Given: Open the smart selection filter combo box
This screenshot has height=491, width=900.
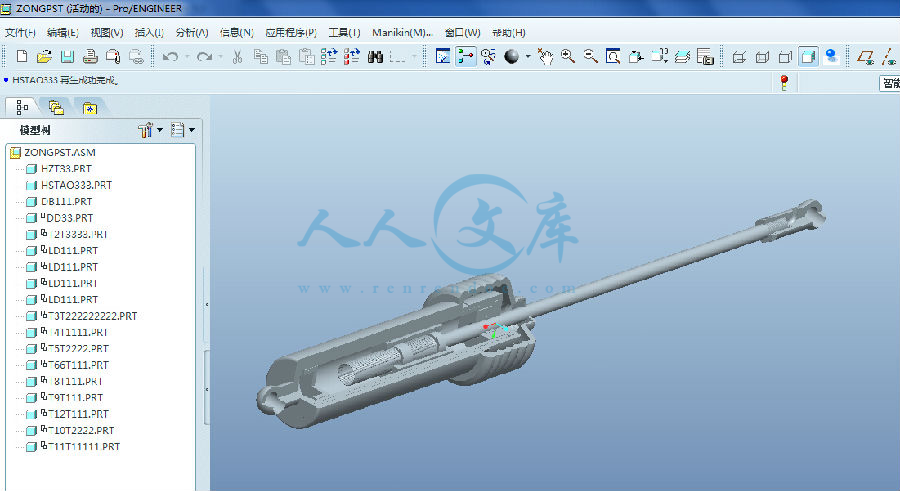Looking at the screenshot, I should click(889, 83).
